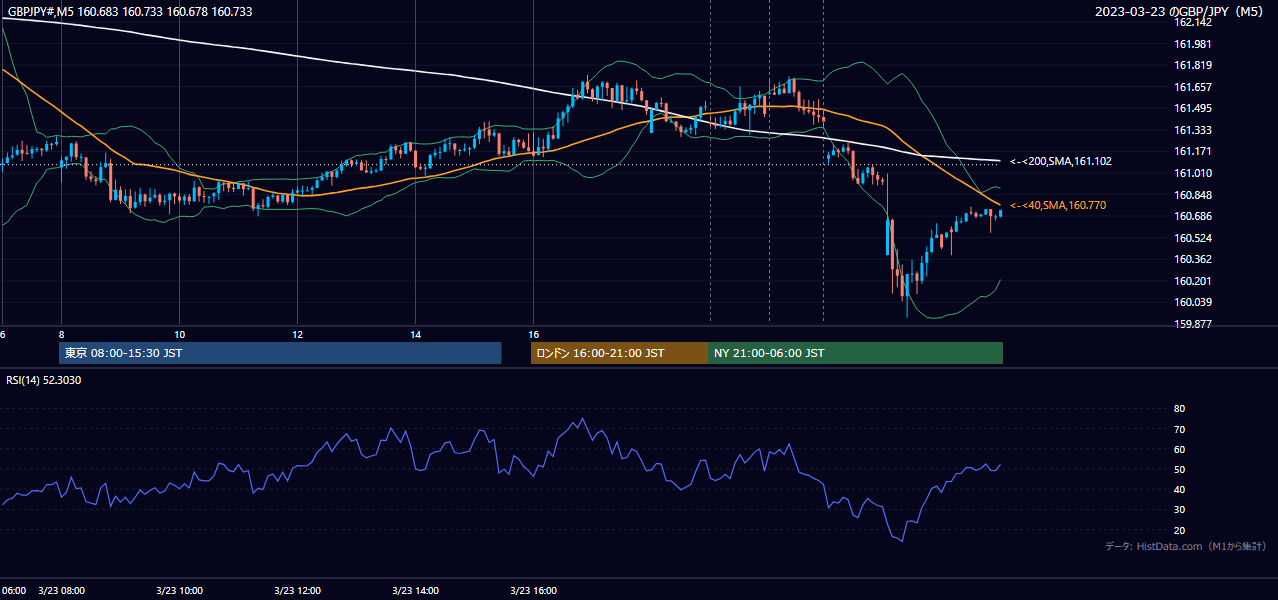Click RSI axis level 50

1179,469
